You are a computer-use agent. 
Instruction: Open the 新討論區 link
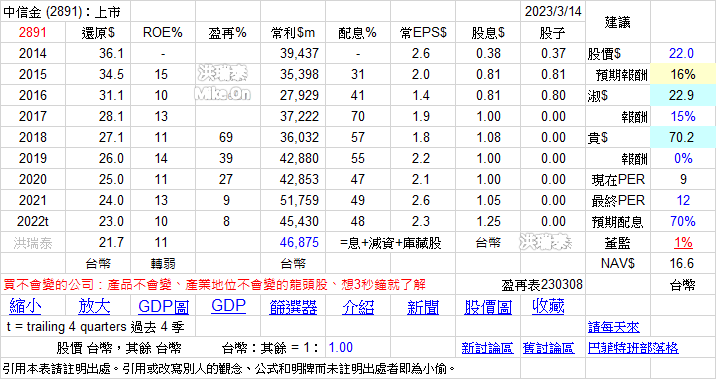tap(487, 348)
